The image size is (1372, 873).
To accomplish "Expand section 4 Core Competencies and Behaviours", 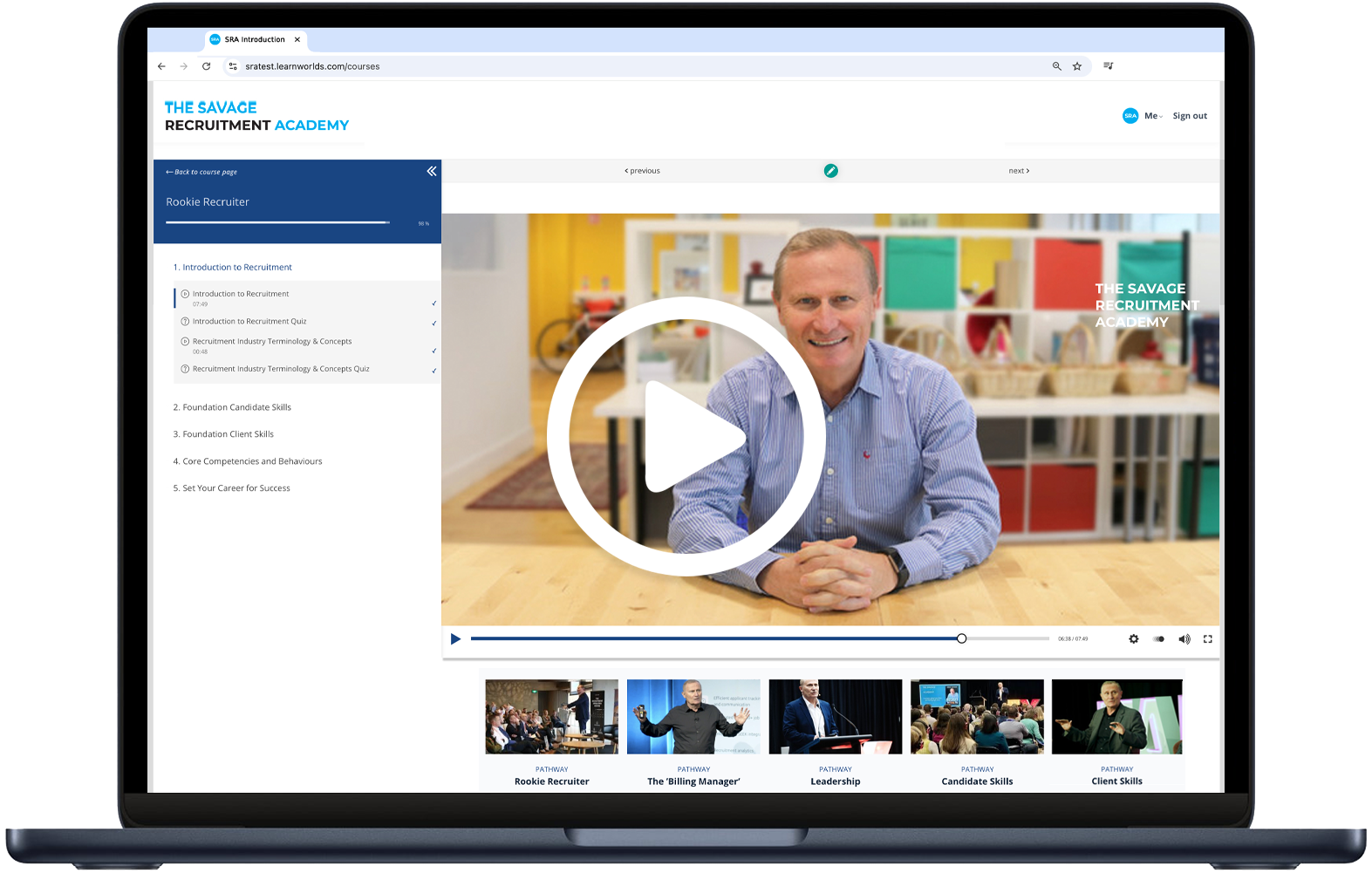I will [x=248, y=461].
